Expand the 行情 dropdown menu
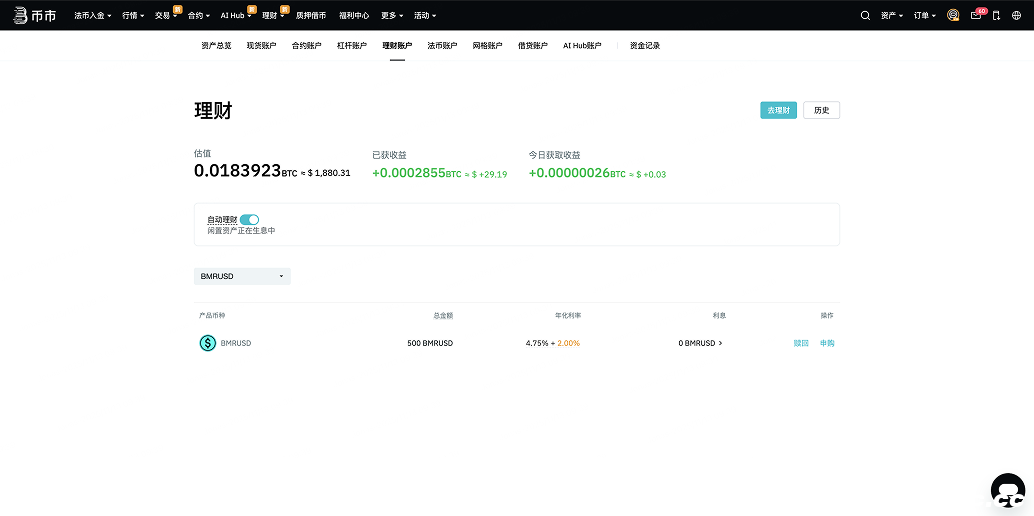Screen dimensions: 1034x516 [133, 15]
